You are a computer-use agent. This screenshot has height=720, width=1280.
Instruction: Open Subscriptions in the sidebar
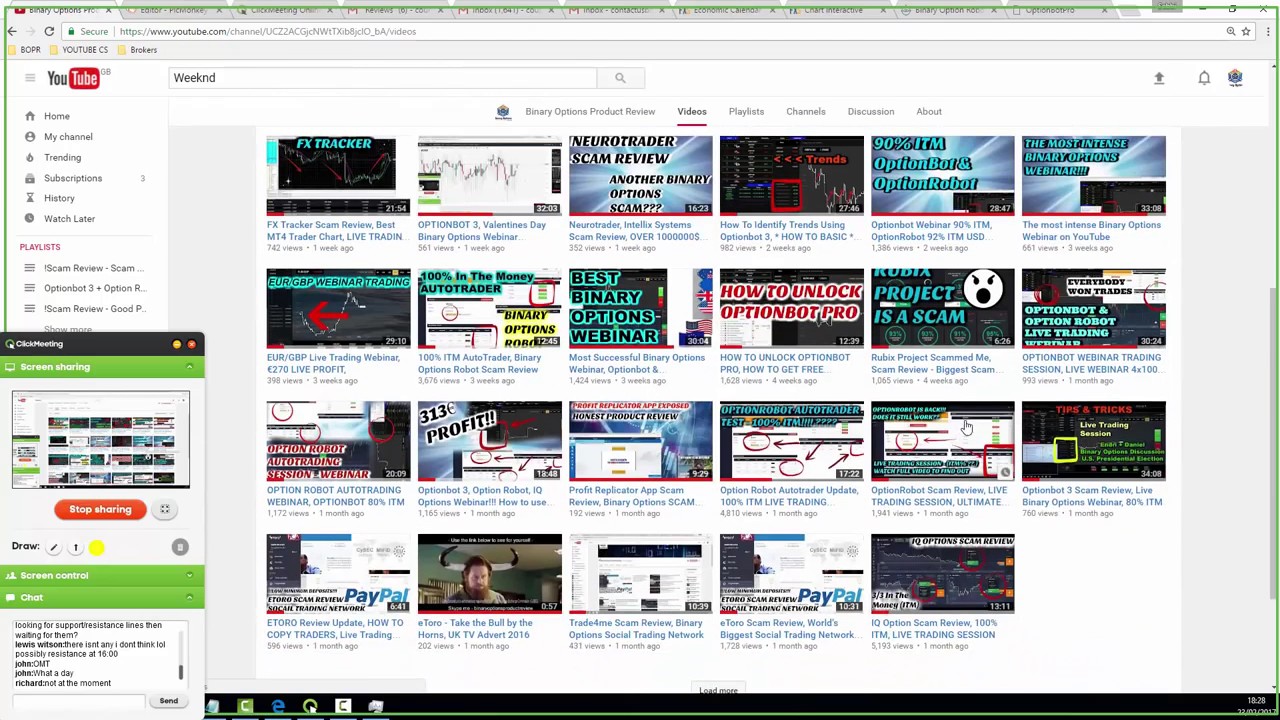click(73, 178)
